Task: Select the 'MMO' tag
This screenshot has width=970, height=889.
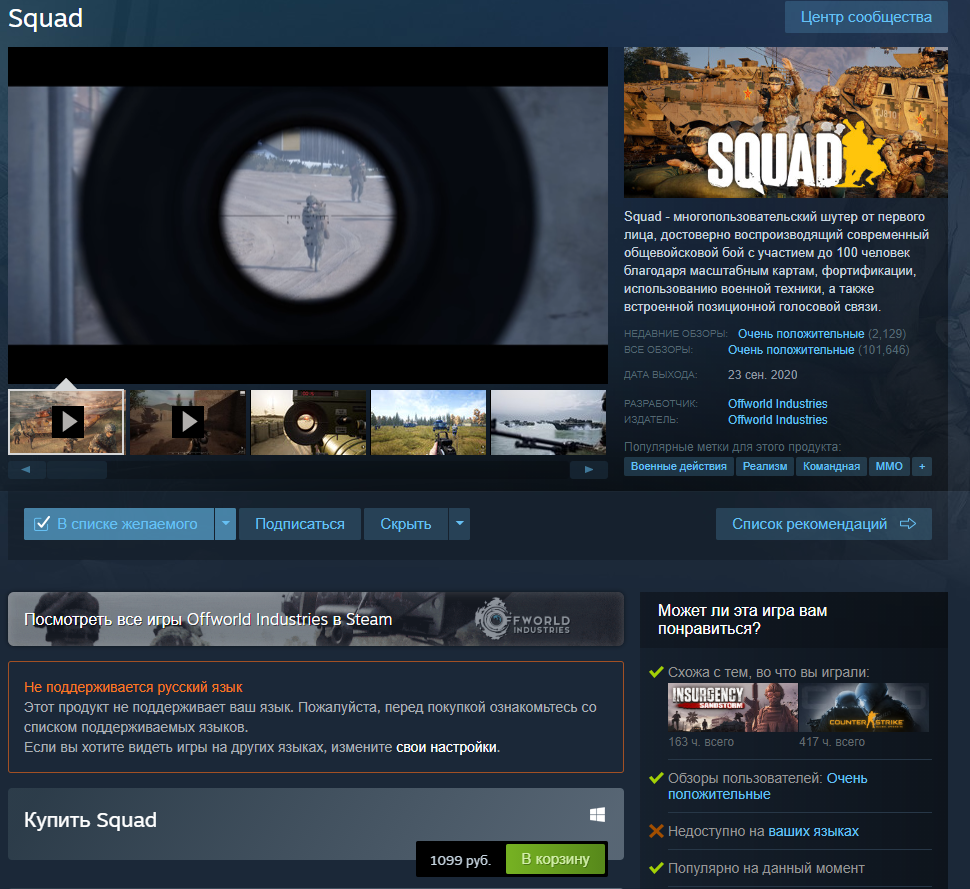Action: (x=889, y=466)
